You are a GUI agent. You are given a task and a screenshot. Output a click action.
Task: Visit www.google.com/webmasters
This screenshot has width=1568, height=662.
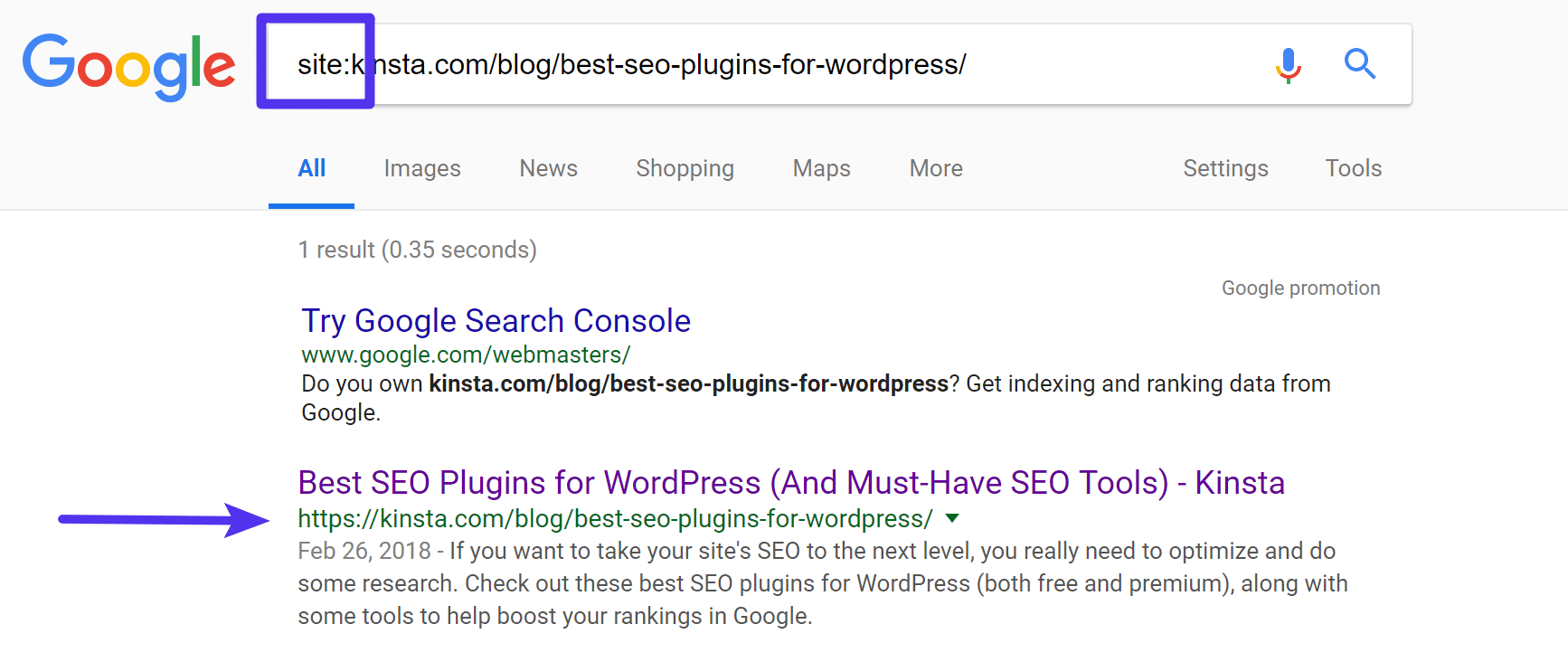click(x=465, y=355)
